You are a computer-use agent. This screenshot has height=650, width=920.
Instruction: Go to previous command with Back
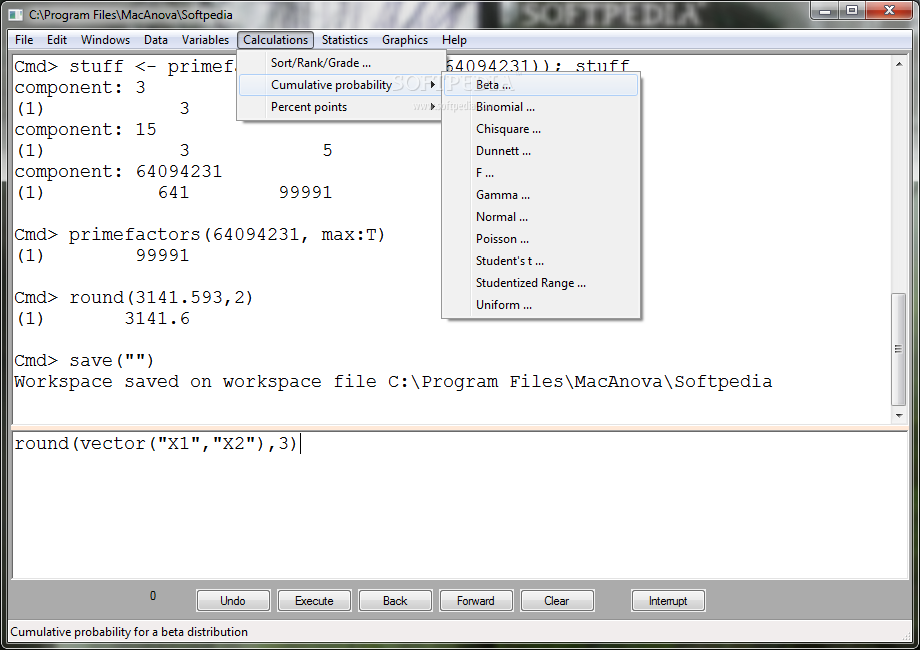point(395,601)
